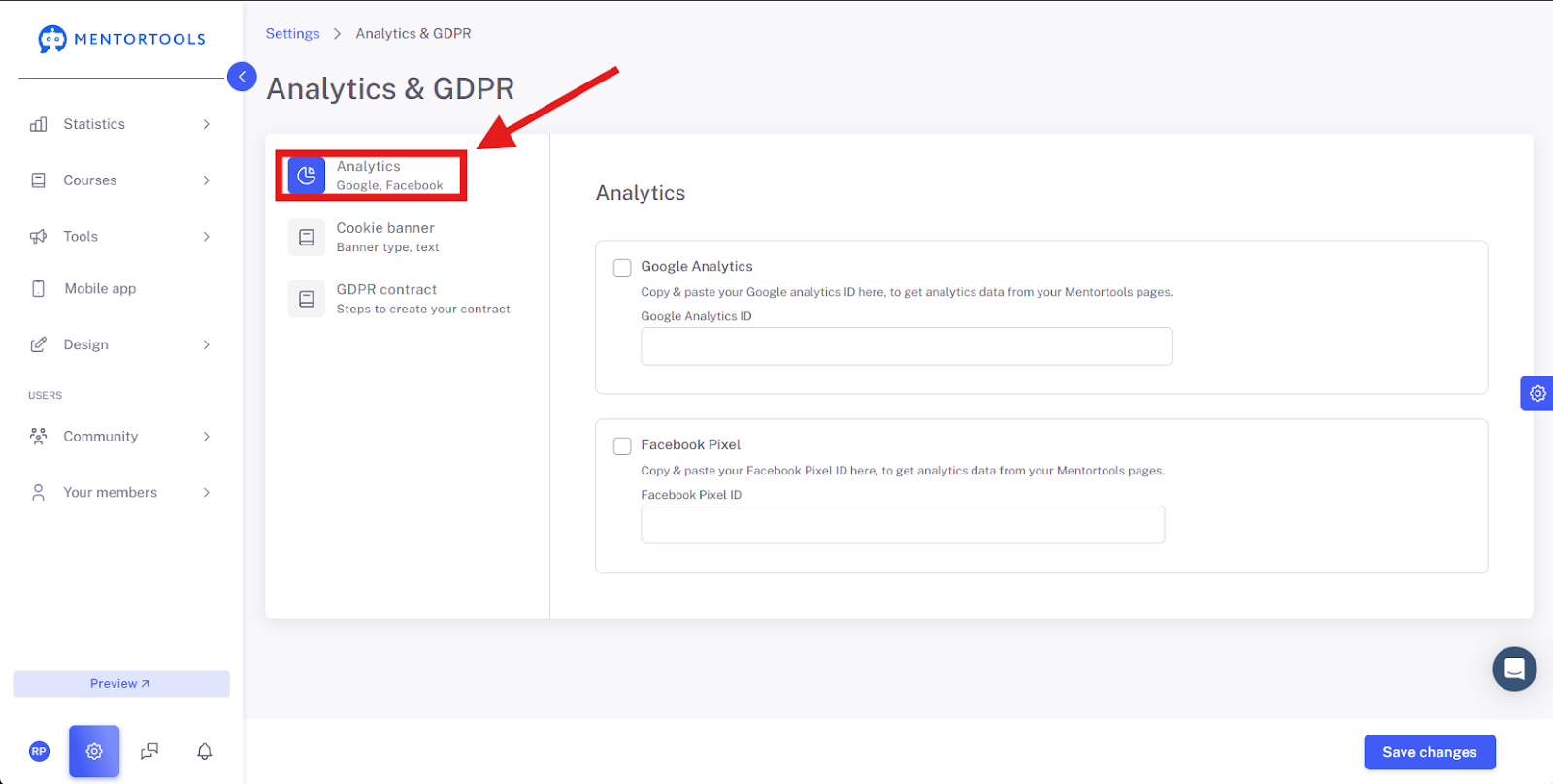
Task: Click the Facebook Pixel ID input field
Action: tap(903, 525)
